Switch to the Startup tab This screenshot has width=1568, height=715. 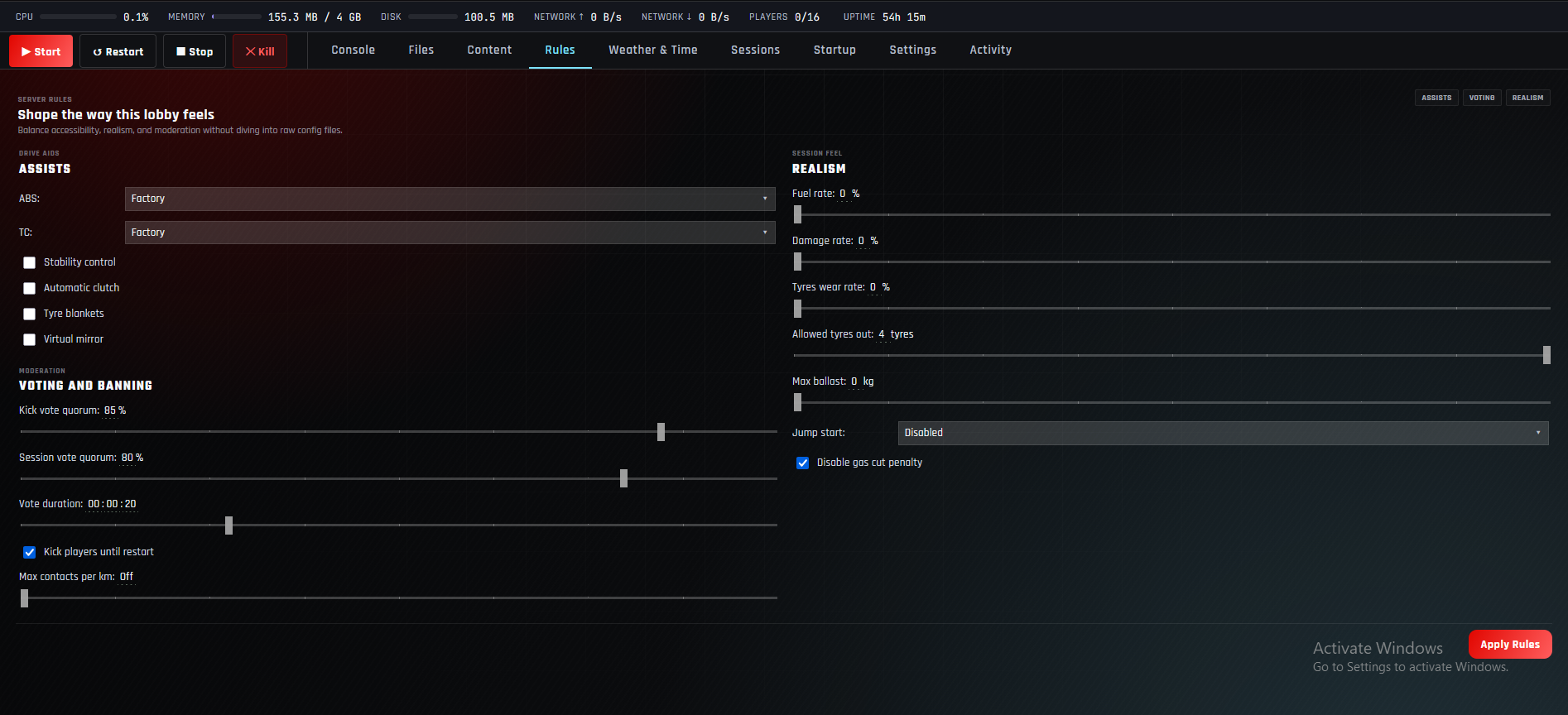[835, 50]
